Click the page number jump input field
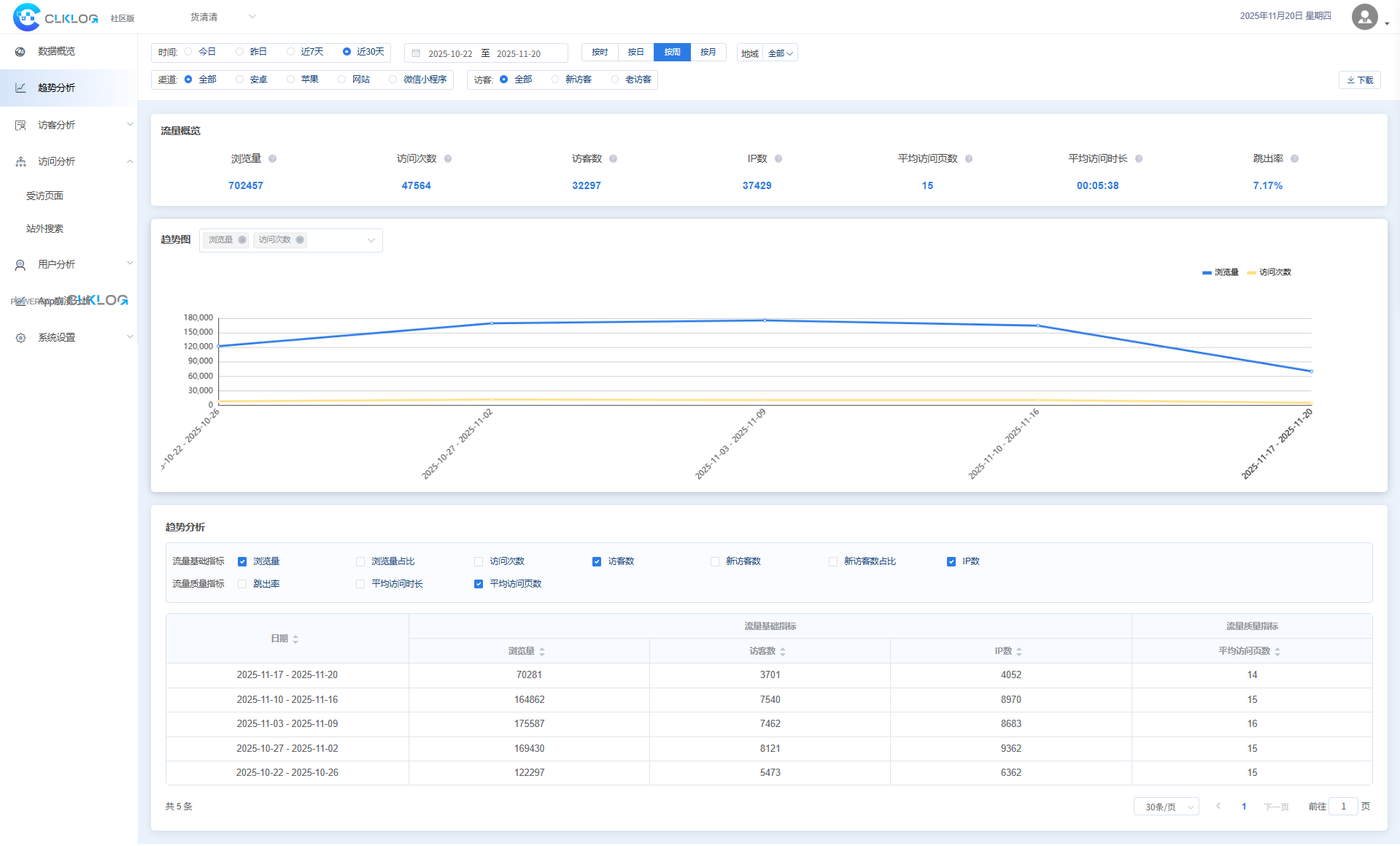This screenshot has width=1400, height=846. click(1342, 807)
